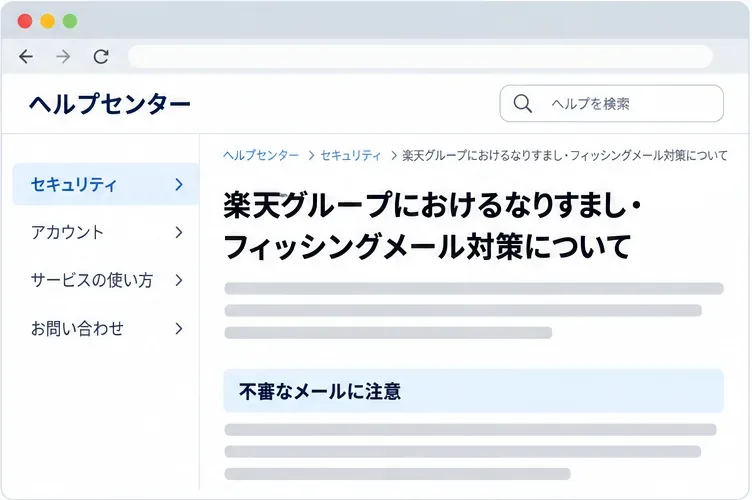The image size is (752, 500).
Task: Select セキュリティ in the sidebar
Action: point(106,184)
